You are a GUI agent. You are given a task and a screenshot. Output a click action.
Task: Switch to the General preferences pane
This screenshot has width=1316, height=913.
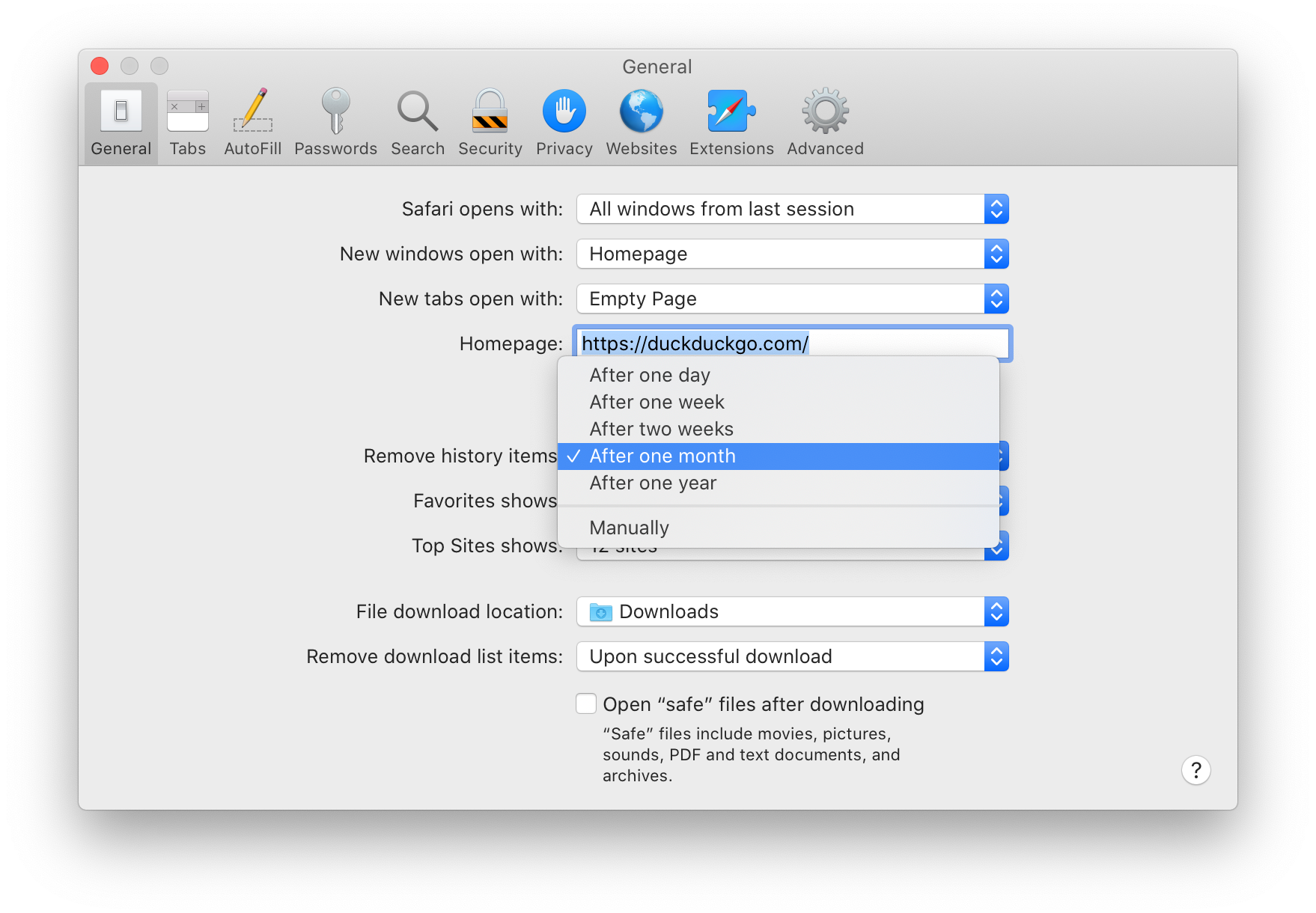pos(120,120)
